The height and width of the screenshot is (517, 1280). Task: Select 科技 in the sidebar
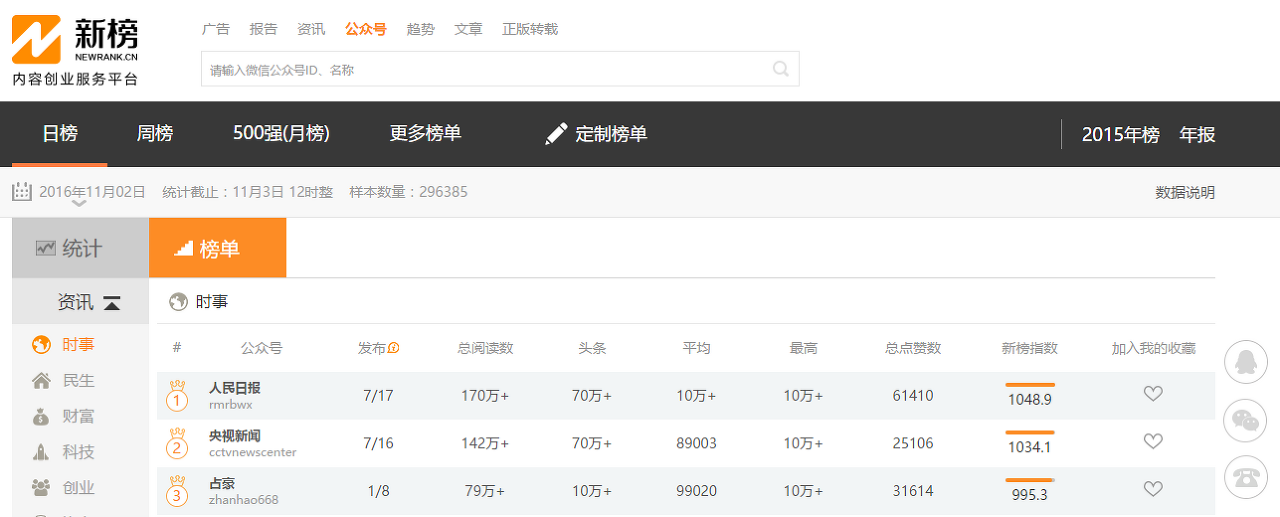click(78, 452)
